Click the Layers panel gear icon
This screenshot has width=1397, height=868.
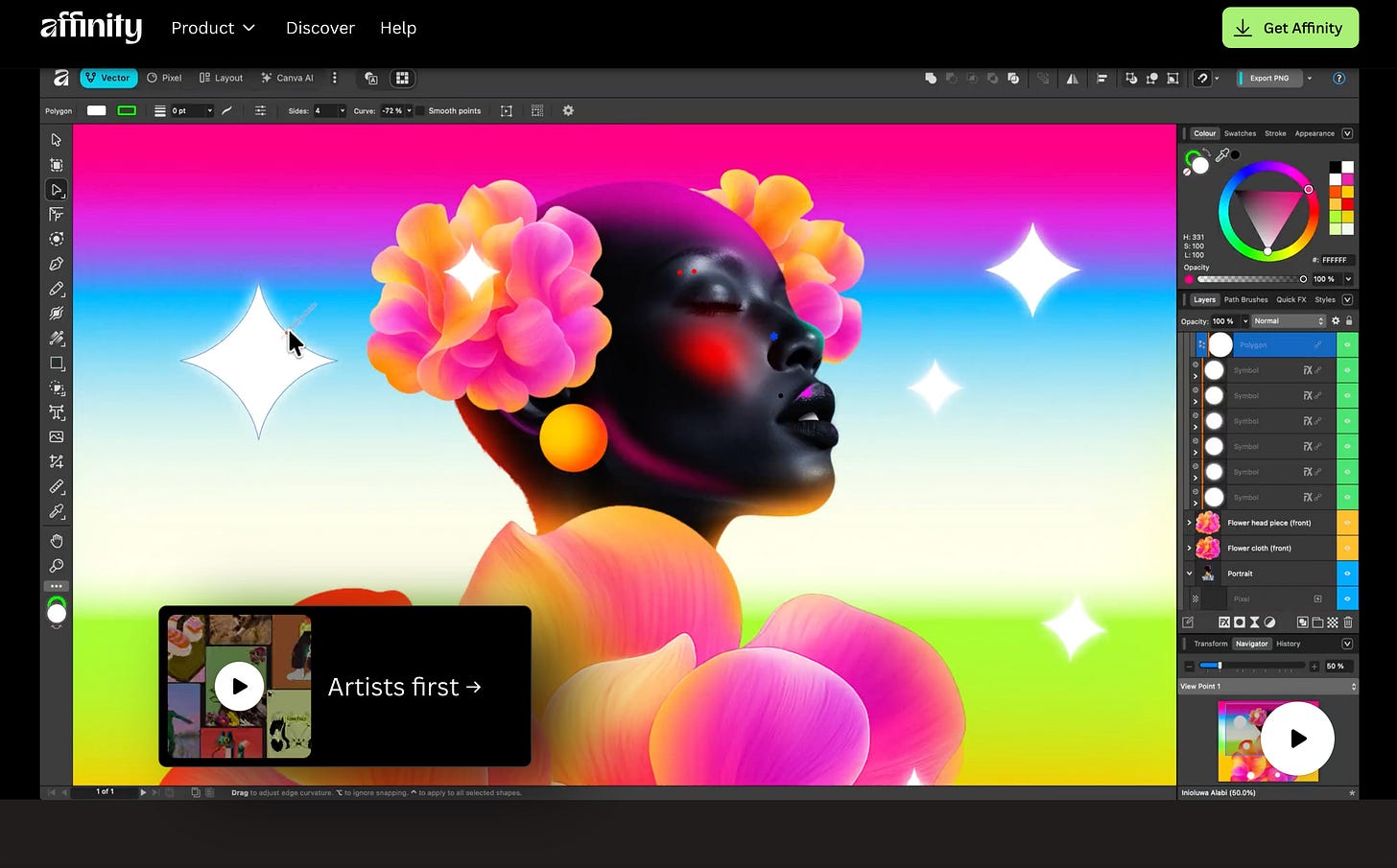tap(1335, 321)
